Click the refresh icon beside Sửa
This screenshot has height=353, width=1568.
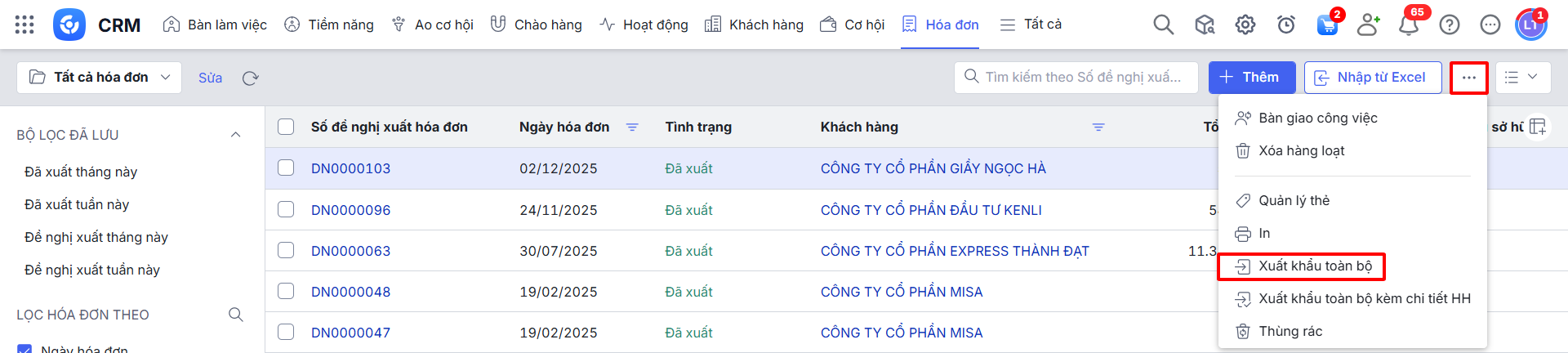point(250,78)
